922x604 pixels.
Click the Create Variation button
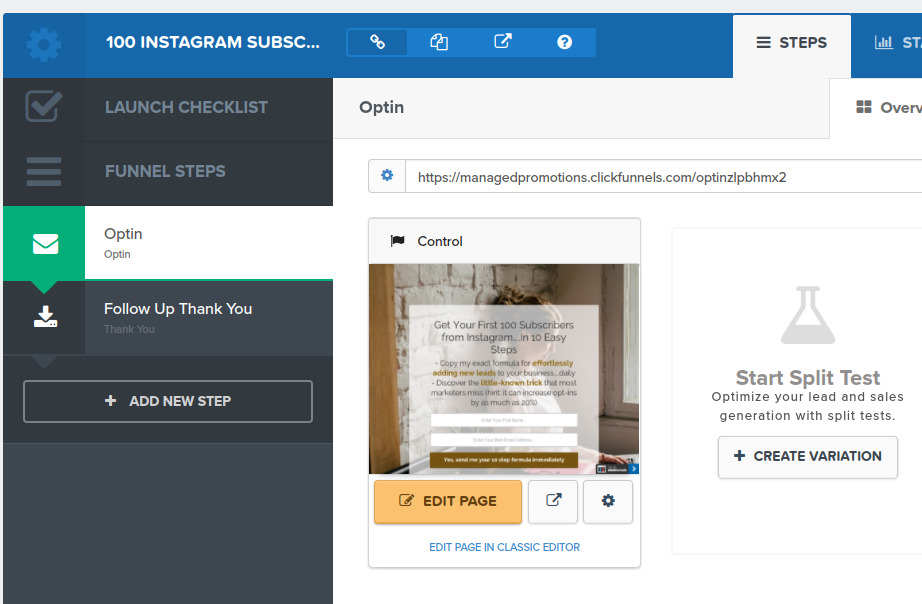click(x=808, y=456)
